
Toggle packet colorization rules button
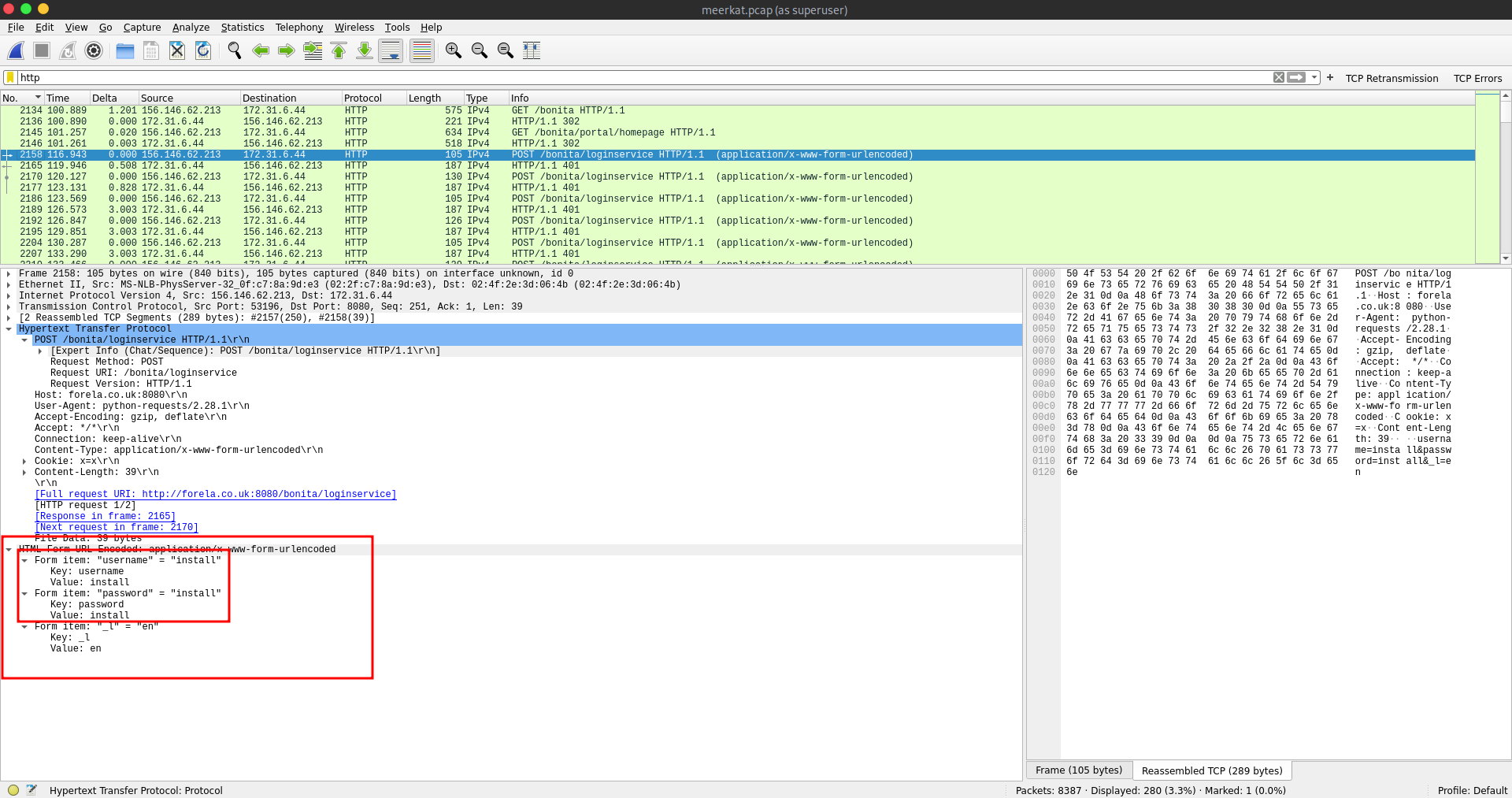pyautogui.click(x=422, y=50)
